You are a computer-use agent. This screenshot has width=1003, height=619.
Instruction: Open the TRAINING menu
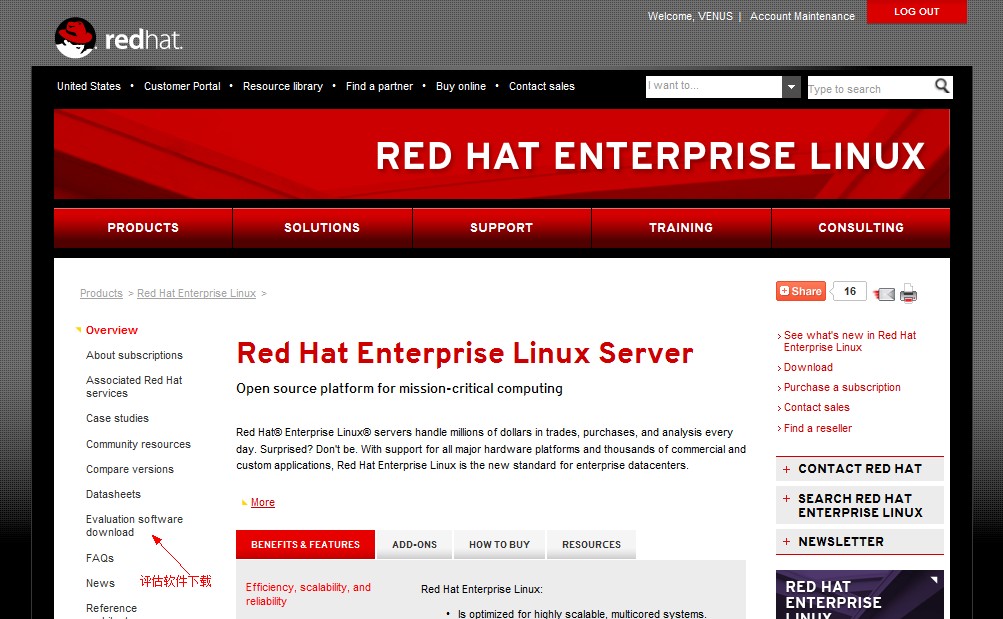(x=681, y=228)
